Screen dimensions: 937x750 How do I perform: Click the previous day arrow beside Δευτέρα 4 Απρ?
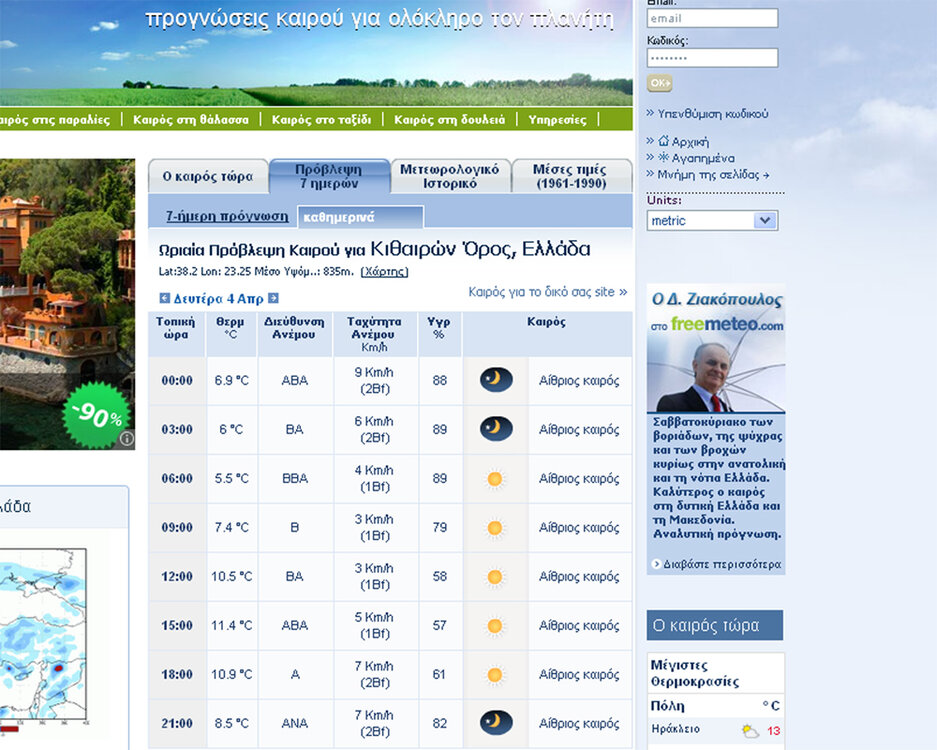click(x=165, y=298)
